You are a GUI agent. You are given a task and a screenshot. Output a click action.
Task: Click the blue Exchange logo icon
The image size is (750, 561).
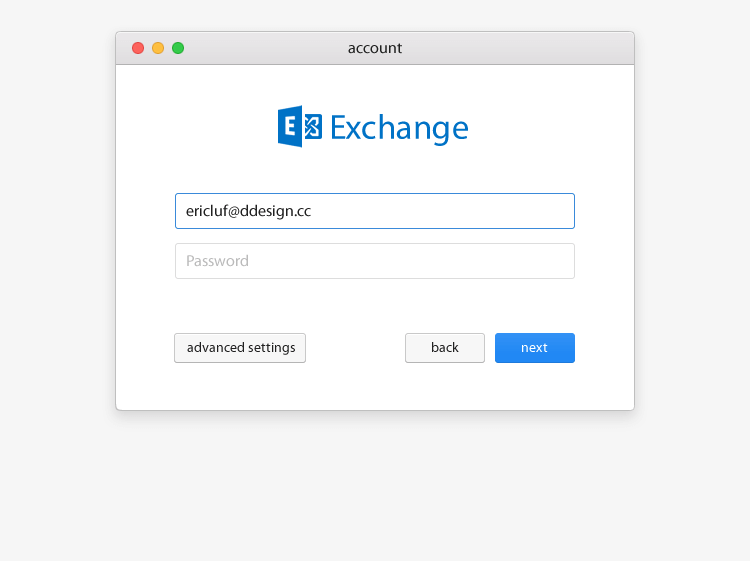(x=300, y=127)
